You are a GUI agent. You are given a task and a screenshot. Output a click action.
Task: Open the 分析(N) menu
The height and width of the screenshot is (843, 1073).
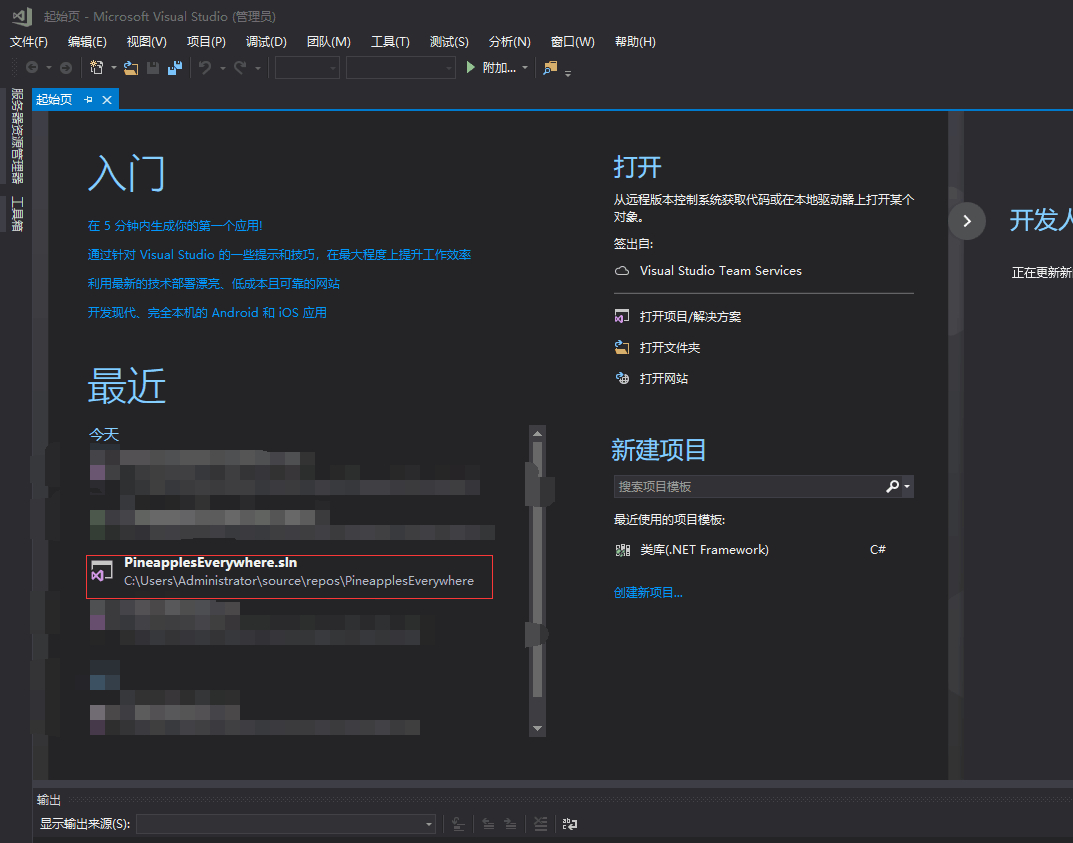(x=509, y=42)
